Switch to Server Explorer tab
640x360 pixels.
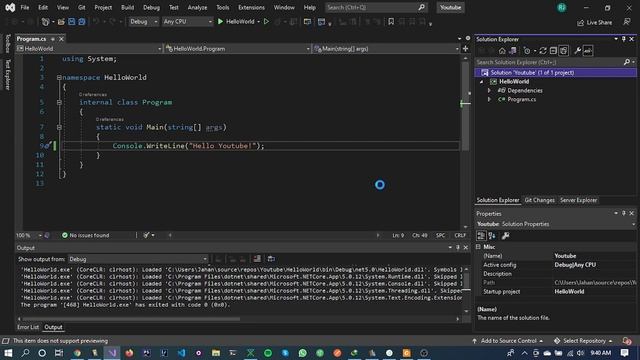click(x=578, y=200)
